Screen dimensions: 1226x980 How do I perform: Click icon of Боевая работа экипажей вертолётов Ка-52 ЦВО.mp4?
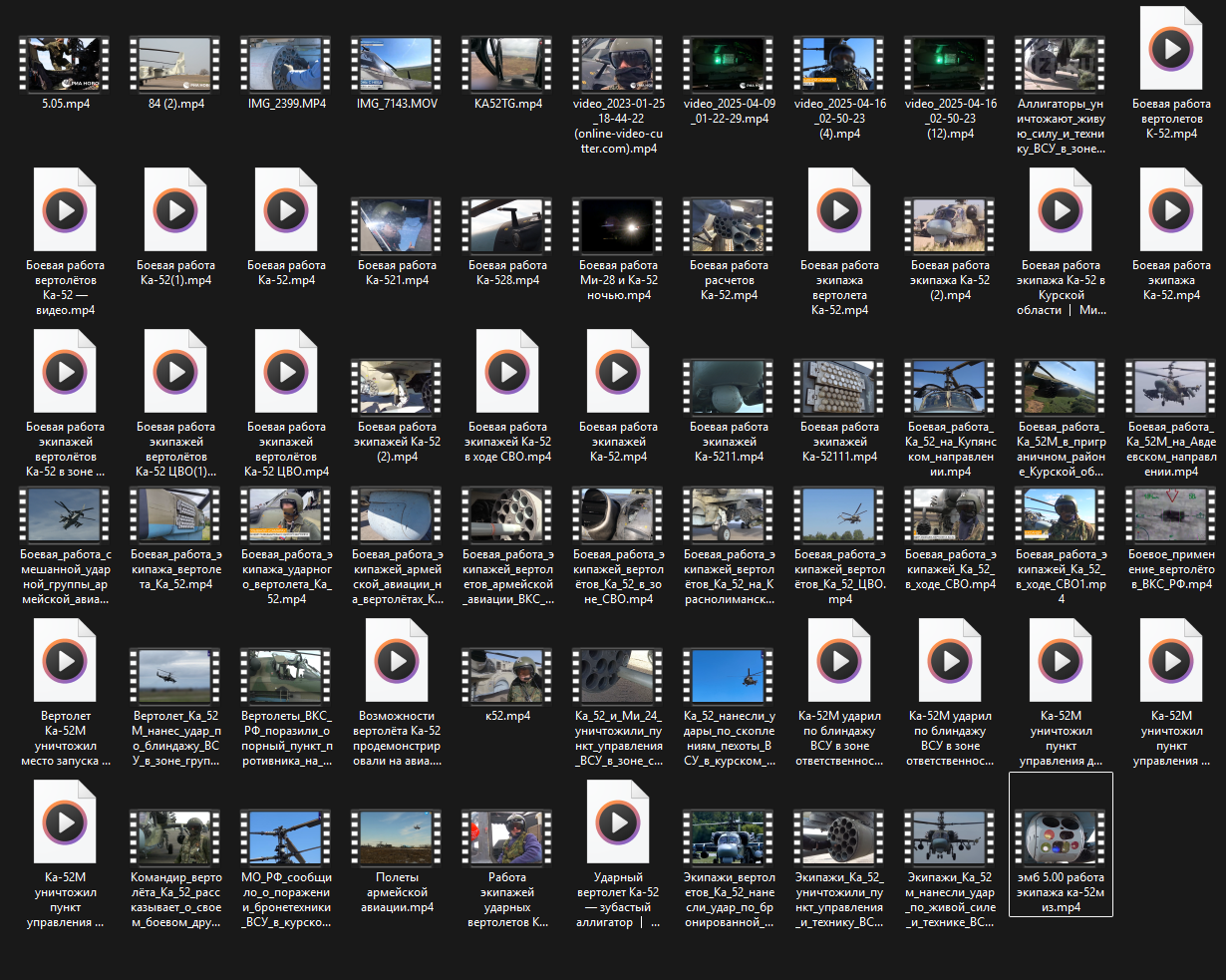click(286, 372)
